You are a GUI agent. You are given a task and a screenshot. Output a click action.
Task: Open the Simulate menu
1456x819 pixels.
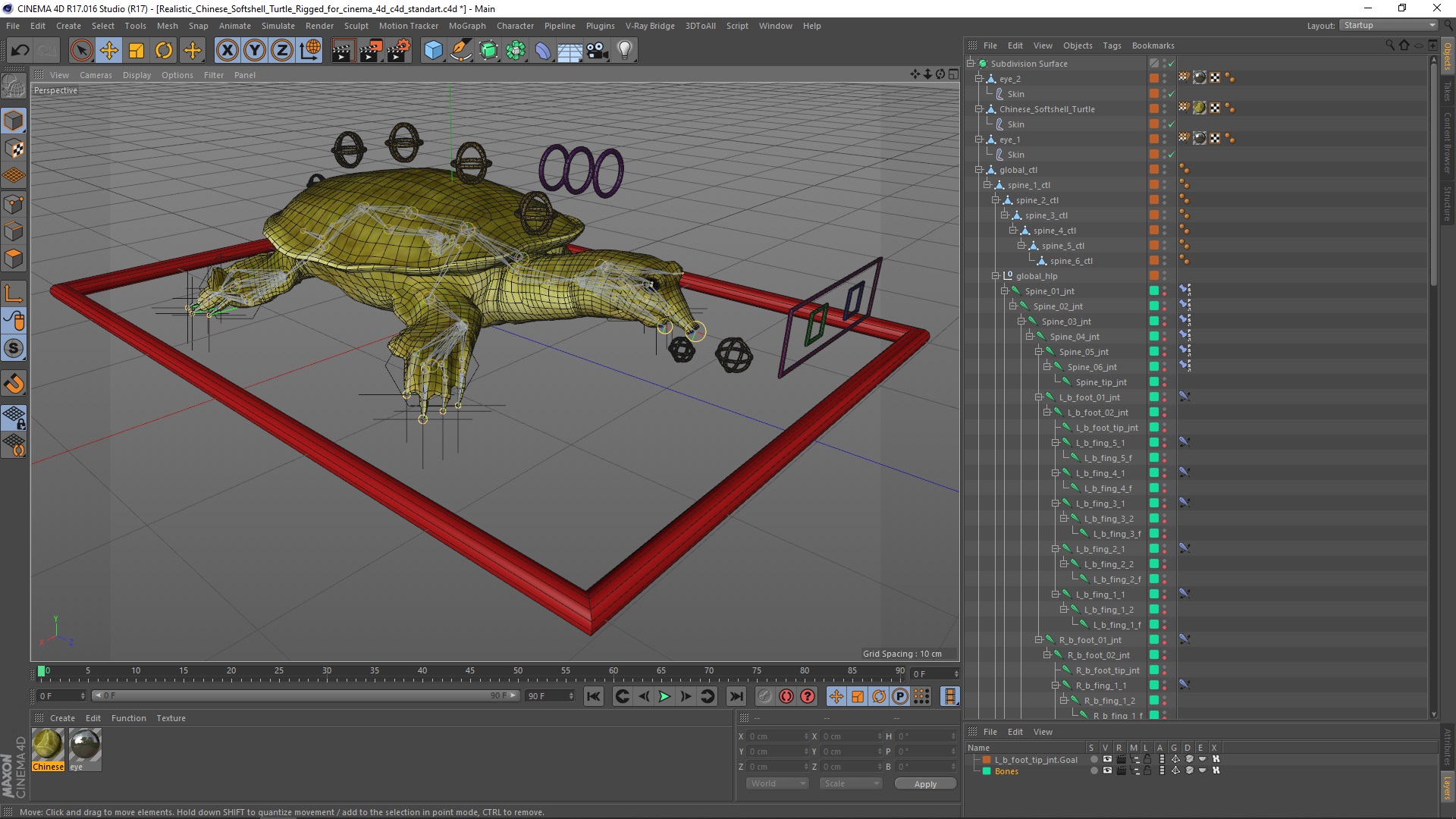pyautogui.click(x=278, y=26)
